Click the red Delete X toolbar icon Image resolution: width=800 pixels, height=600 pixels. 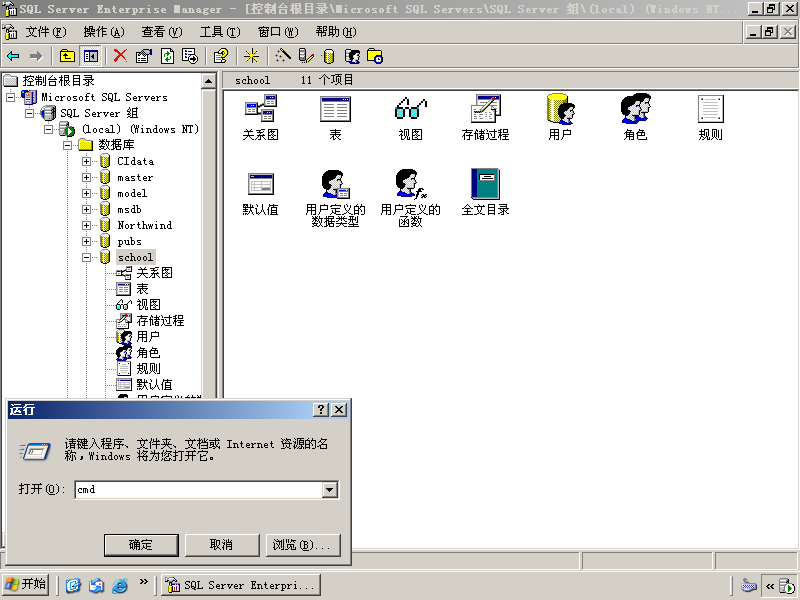point(120,56)
